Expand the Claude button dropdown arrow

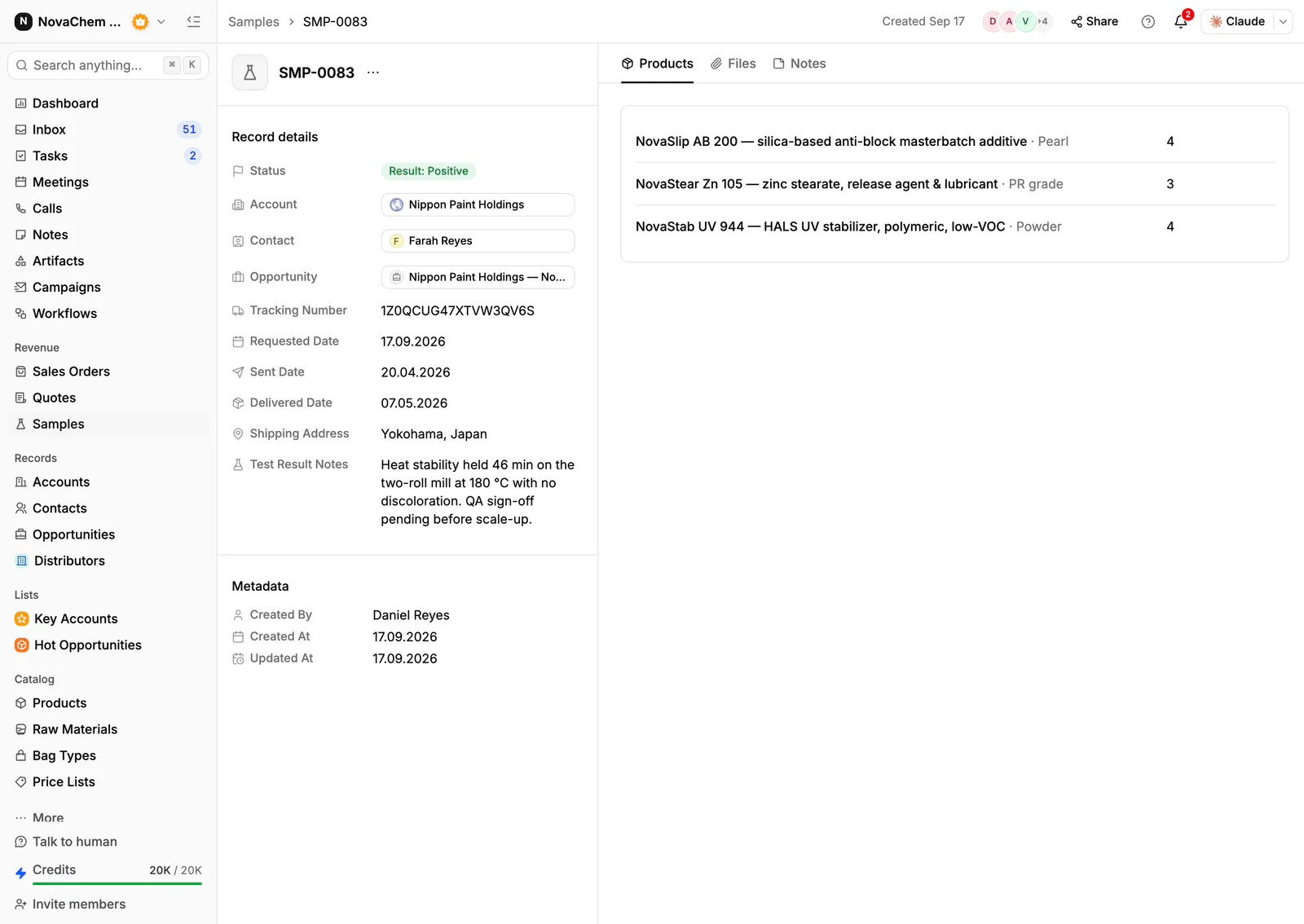click(x=1283, y=22)
